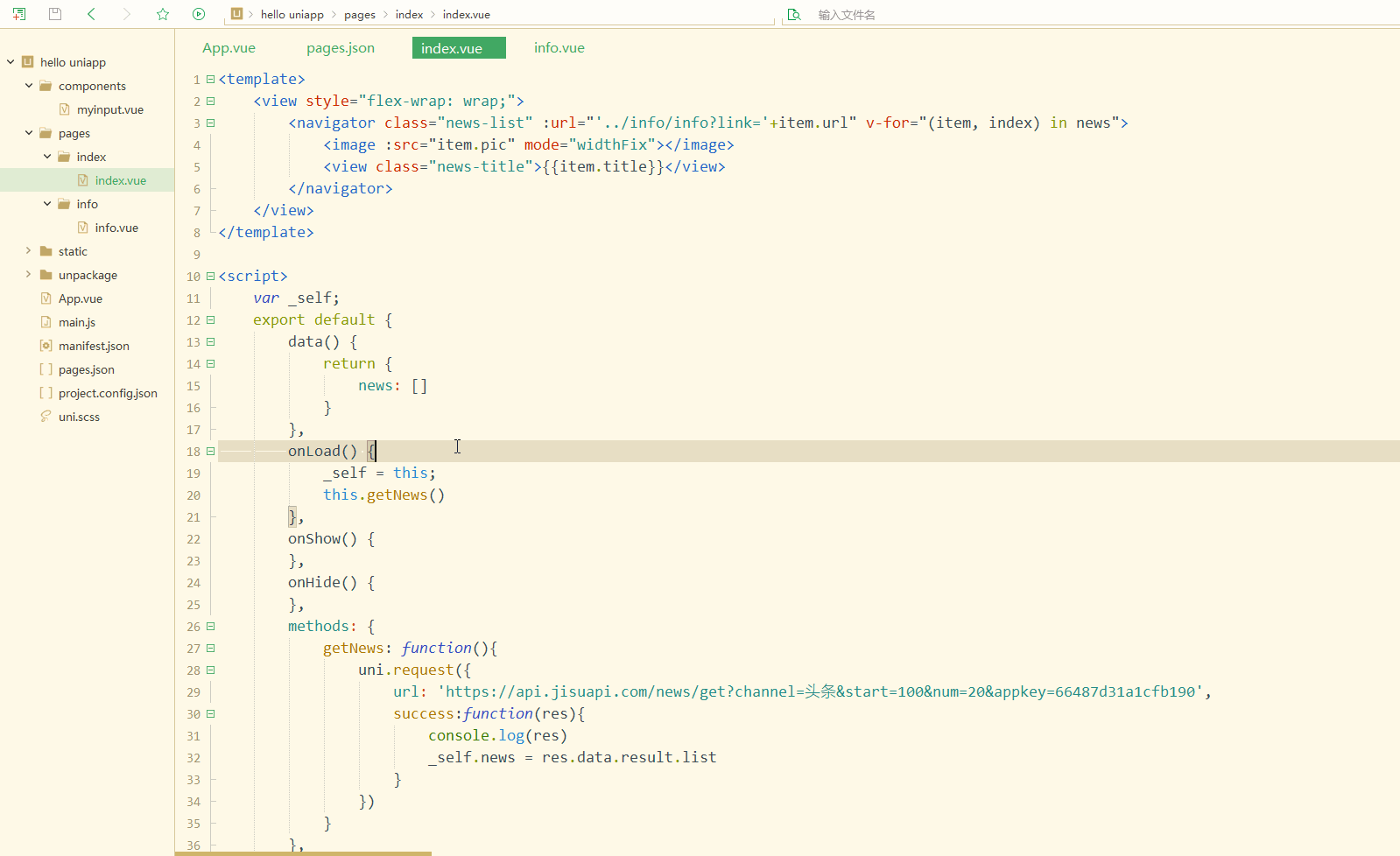The width and height of the screenshot is (1400, 856).
Task: Switch to the pages.json tab
Action: click(341, 48)
